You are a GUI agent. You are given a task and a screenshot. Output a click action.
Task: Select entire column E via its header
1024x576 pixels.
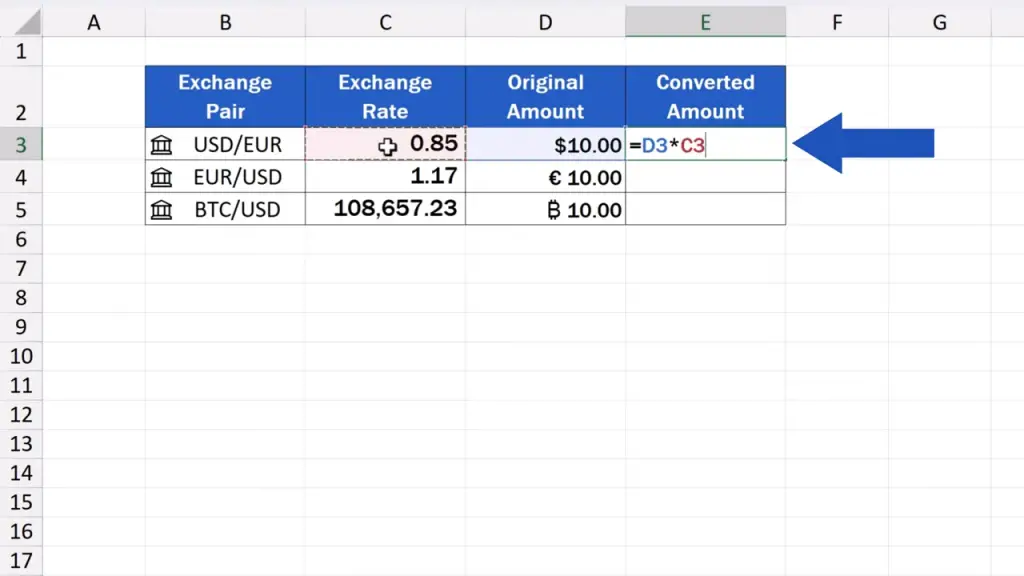tap(705, 22)
